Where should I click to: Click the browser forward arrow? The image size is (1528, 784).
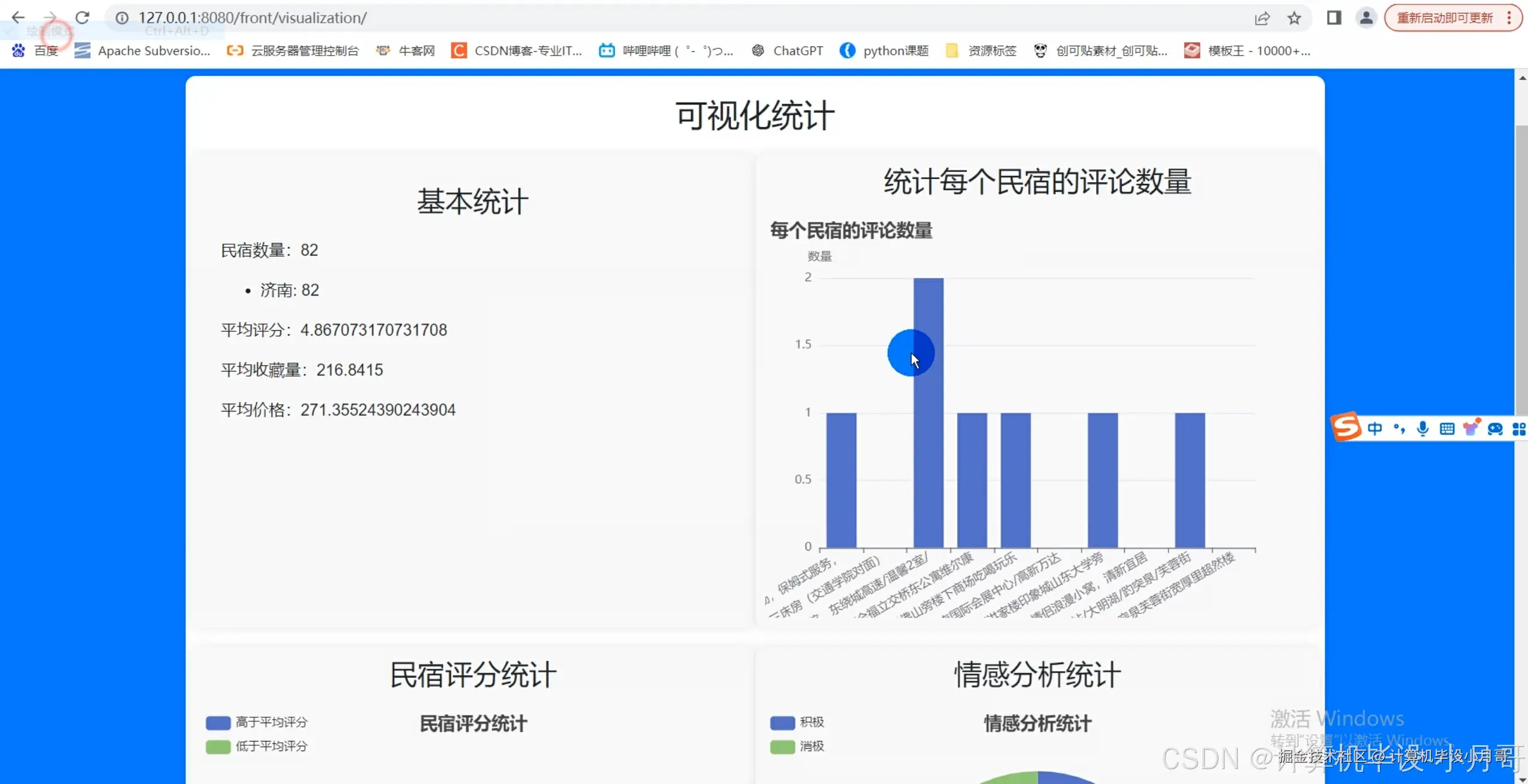click(x=50, y=18)
